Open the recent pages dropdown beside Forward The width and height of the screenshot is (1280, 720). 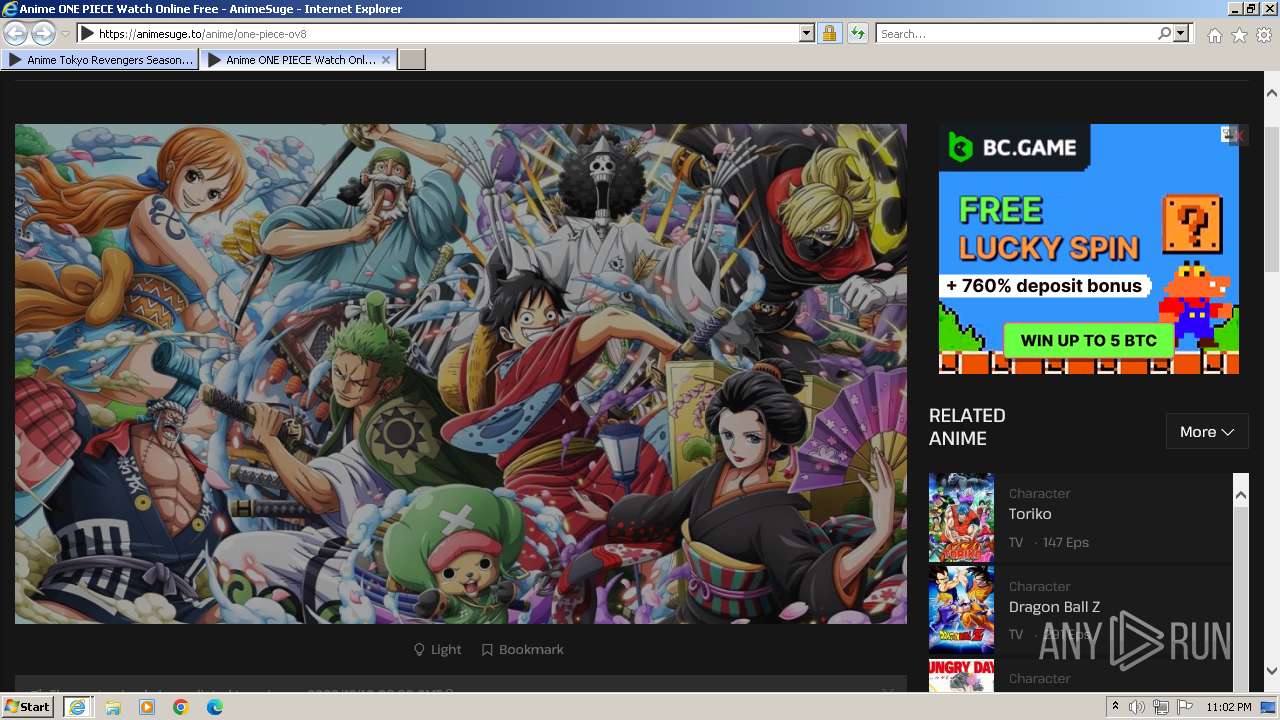(65, 34)
